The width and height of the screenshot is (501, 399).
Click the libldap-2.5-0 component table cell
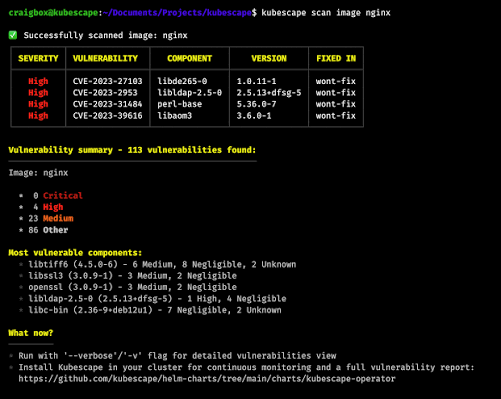click(189, 93)
